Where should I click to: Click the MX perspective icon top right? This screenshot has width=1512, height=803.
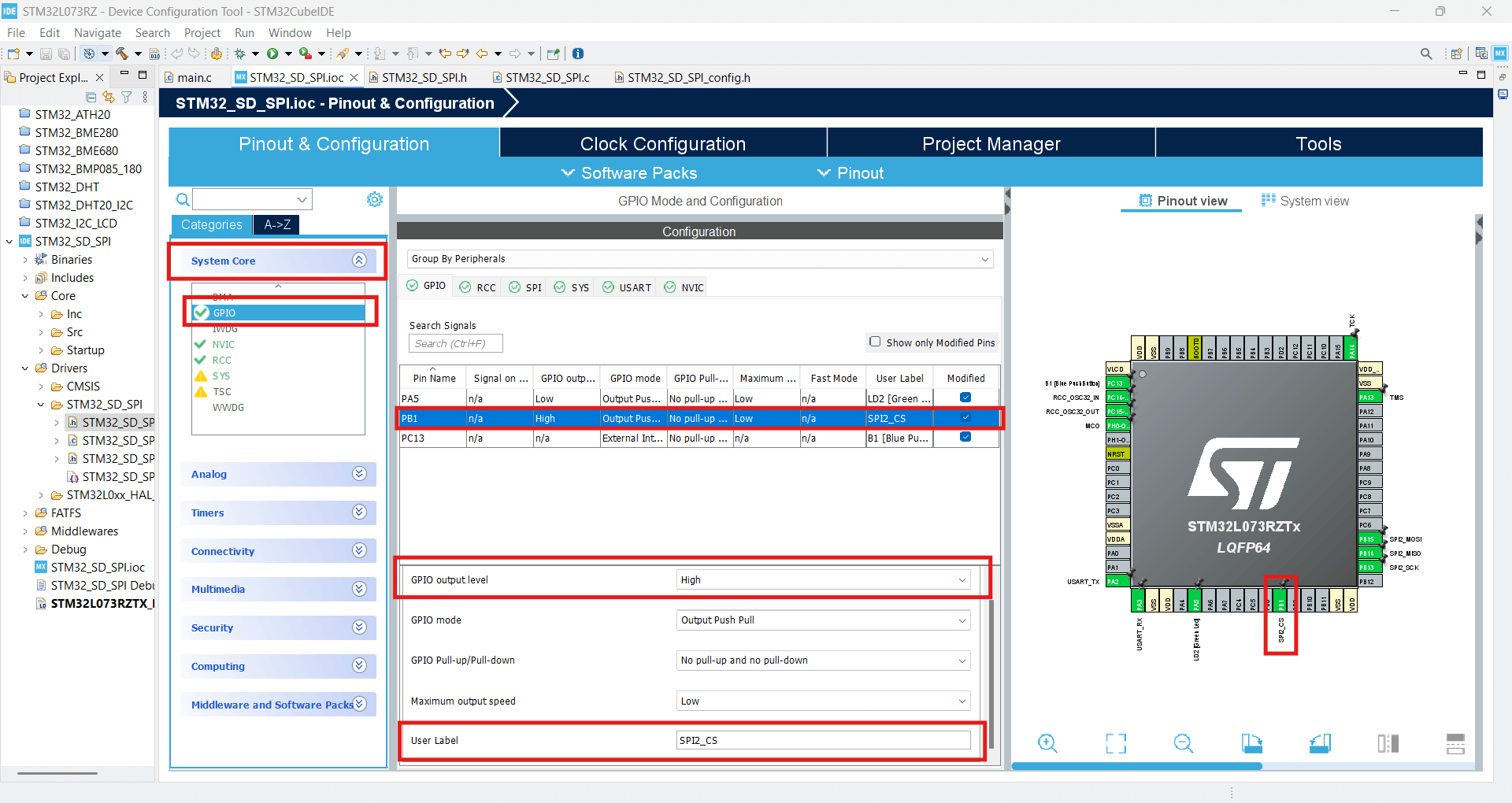coord(1500,54)
